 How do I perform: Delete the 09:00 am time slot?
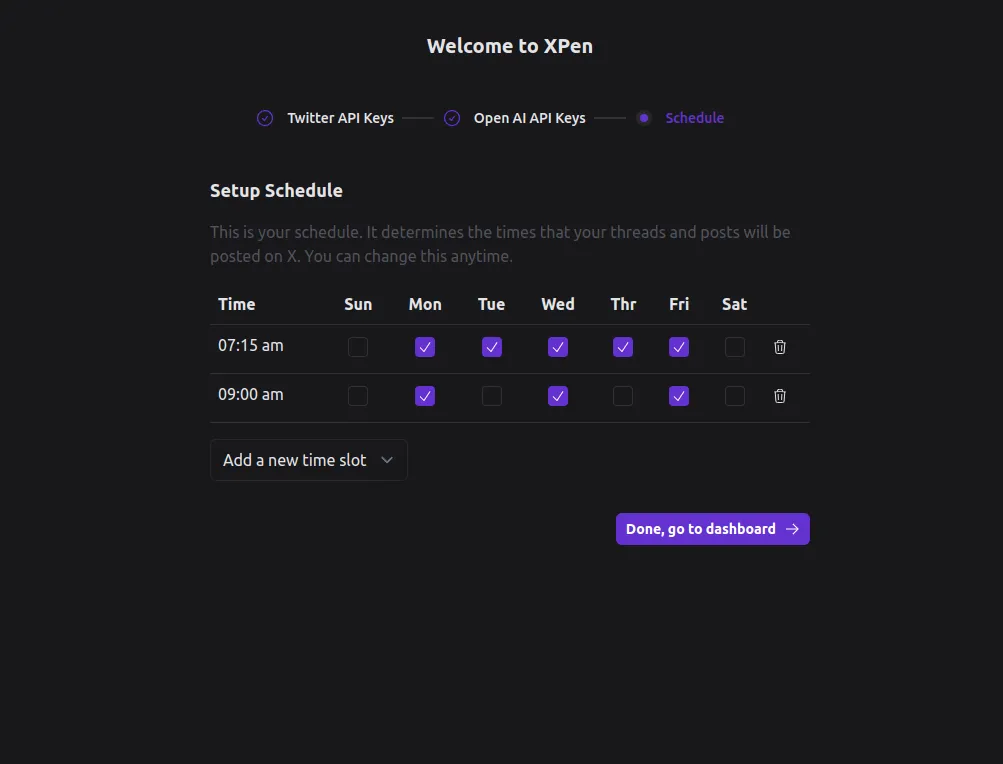[x=780, y=396]
